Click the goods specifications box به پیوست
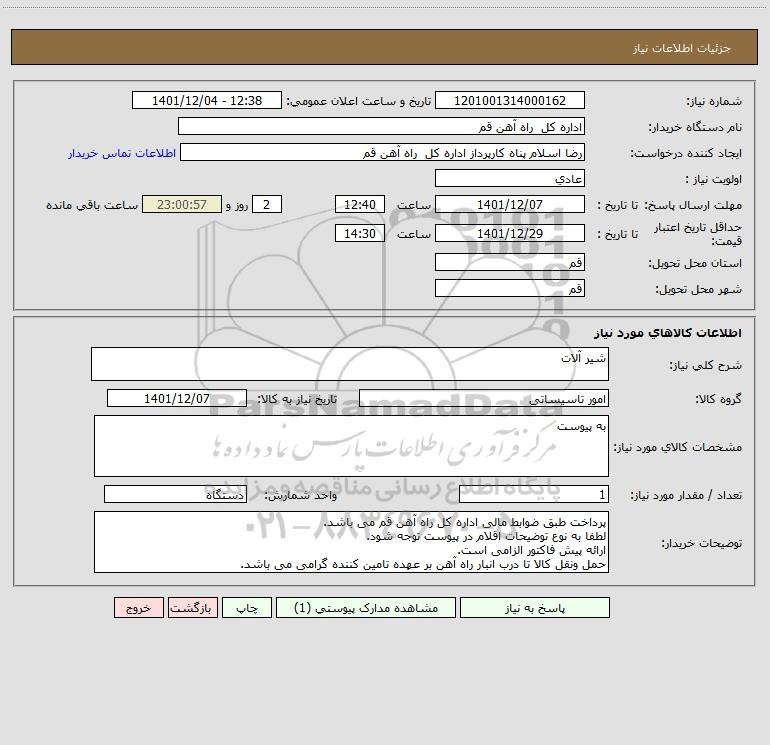The height and width of the screenshot is (745, 770). [x=351, y=446]
